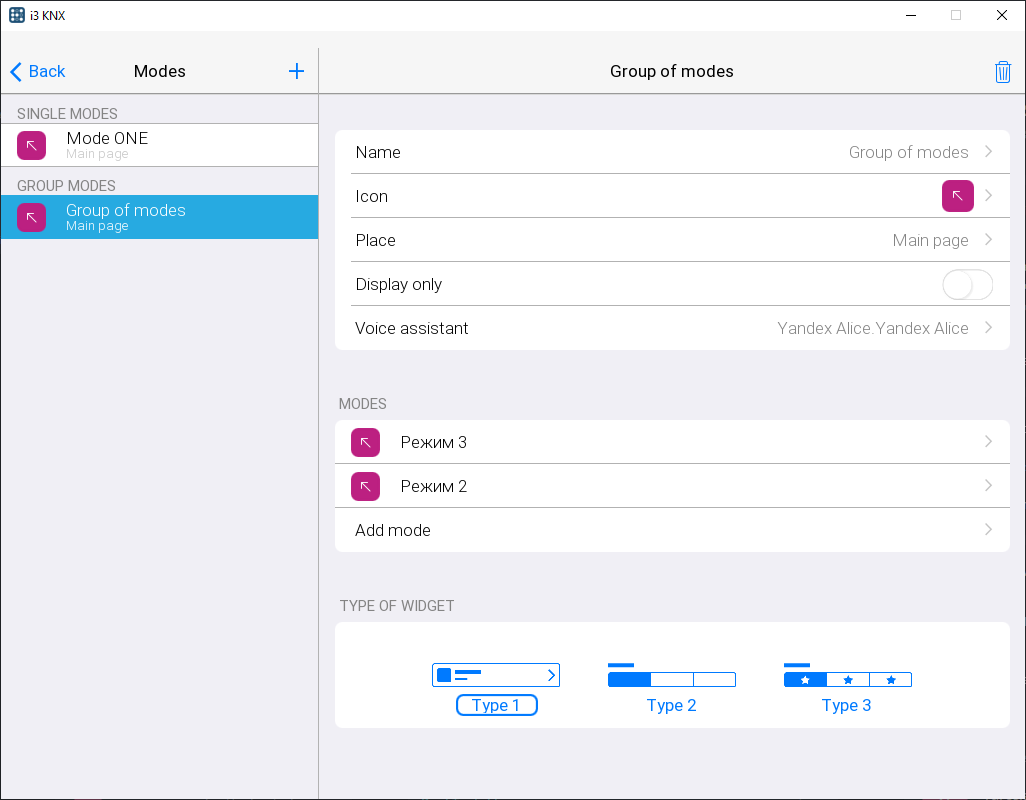Screen dimensions: 1026x800
Task: Click the icon badge beside Режим 2
Action: (x=365, y=486)
